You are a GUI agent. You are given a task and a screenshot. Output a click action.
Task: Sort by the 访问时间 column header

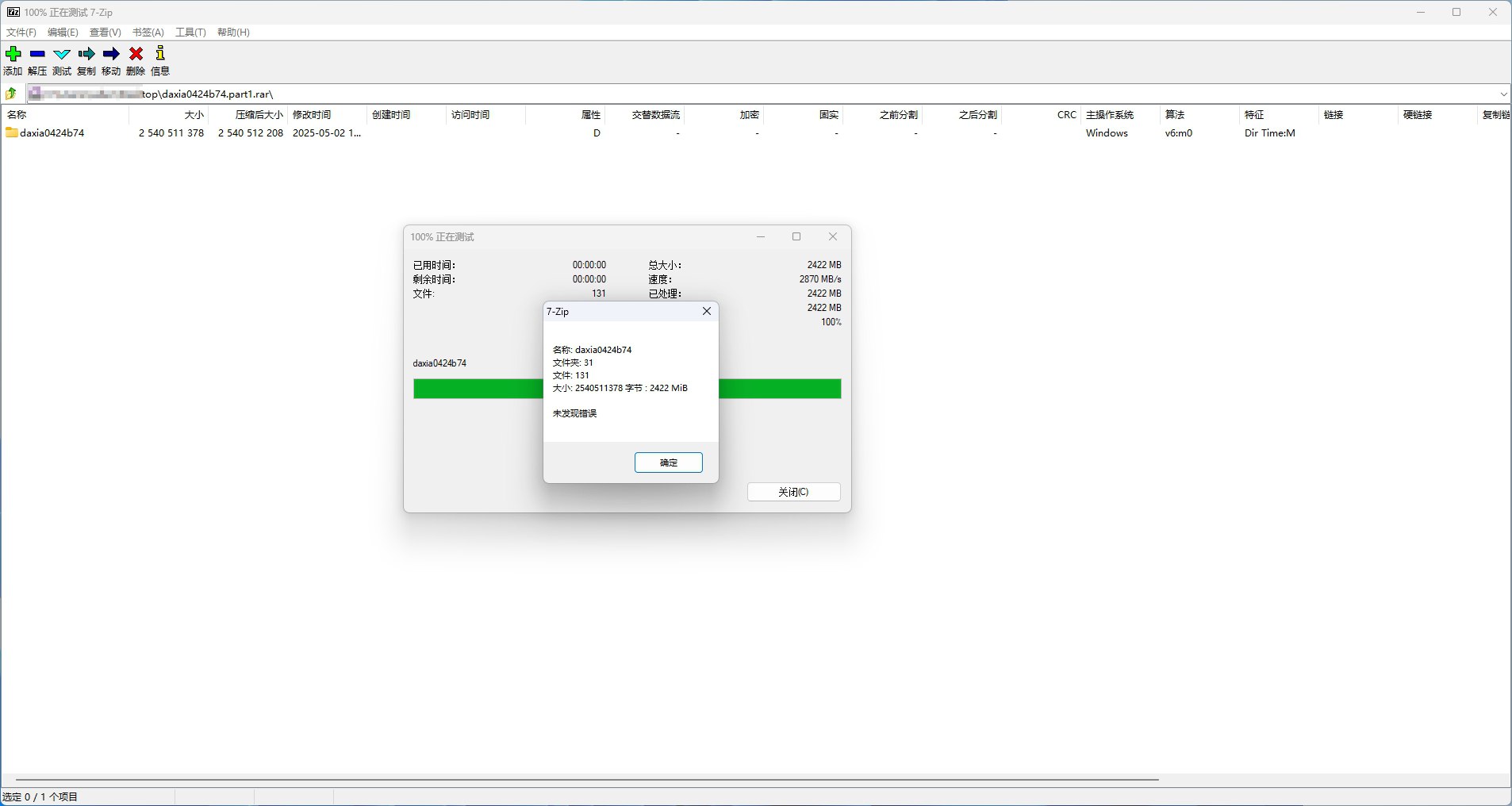pyautogui.click(x=485, y=115)
